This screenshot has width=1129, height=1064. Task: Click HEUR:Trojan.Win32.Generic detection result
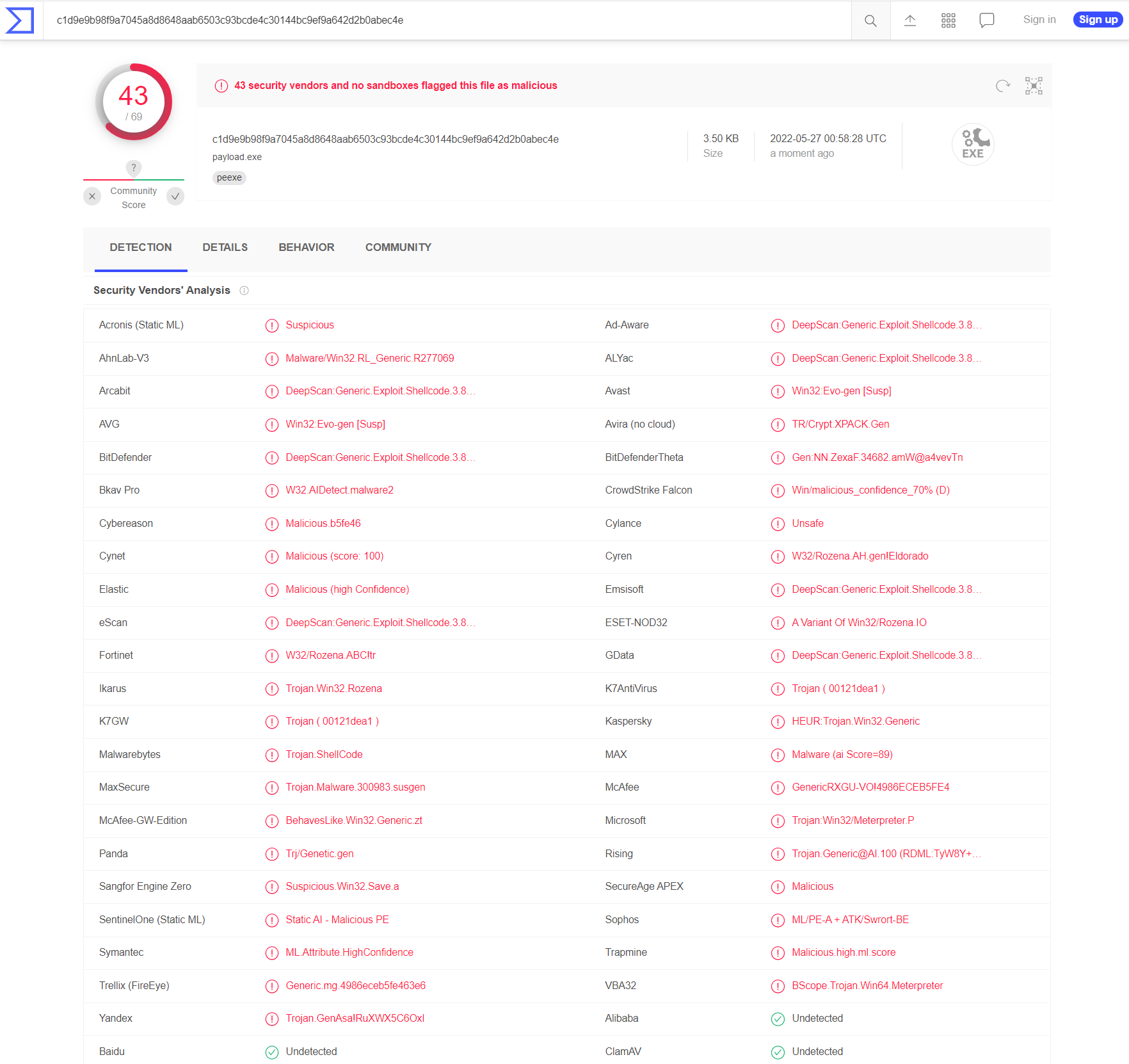856,721
